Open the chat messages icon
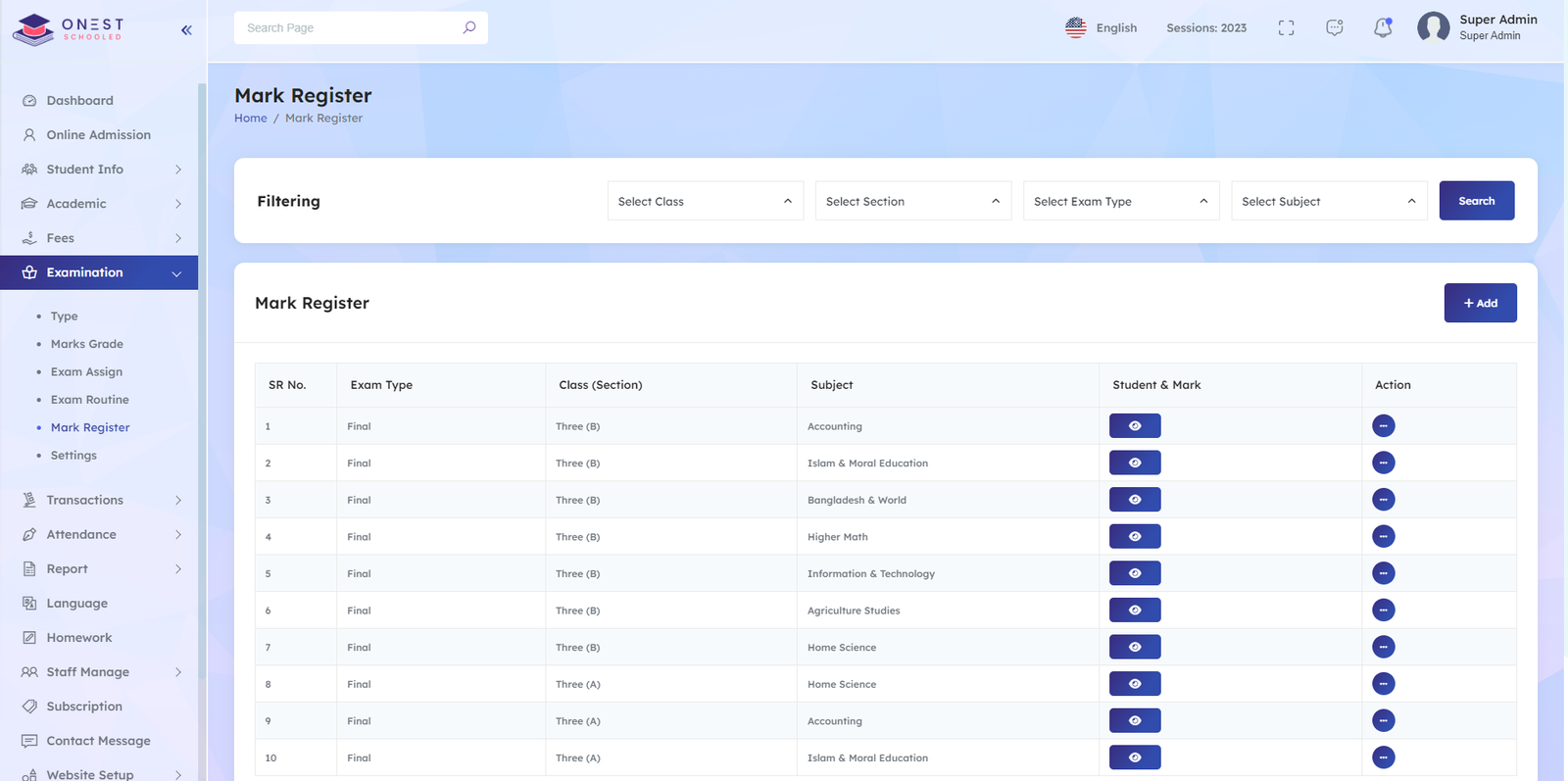Screen dimensions: 1568x781 coord(1334,28)
